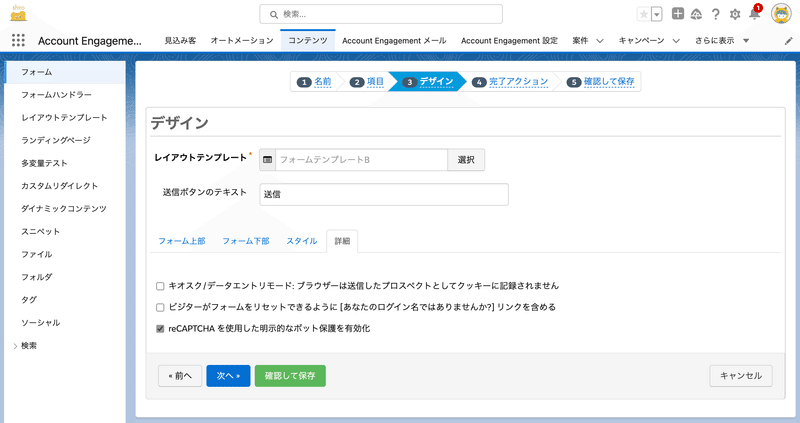Click the キャンセル button
This screenshot has height=423, width=800.
coord(741,376)
